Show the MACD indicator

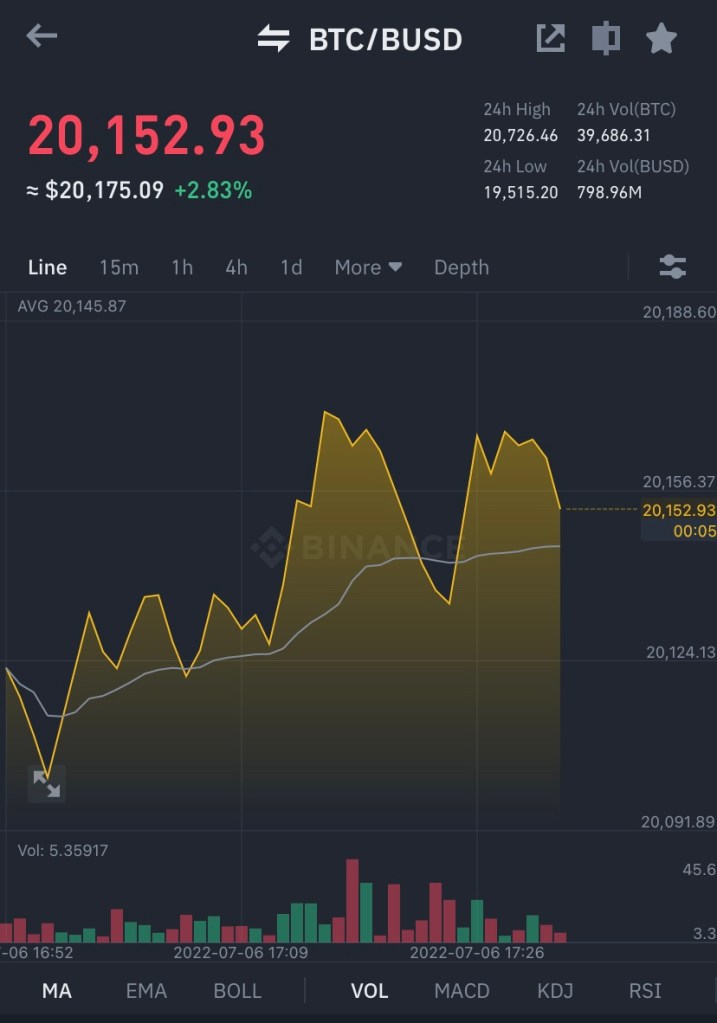462,991
